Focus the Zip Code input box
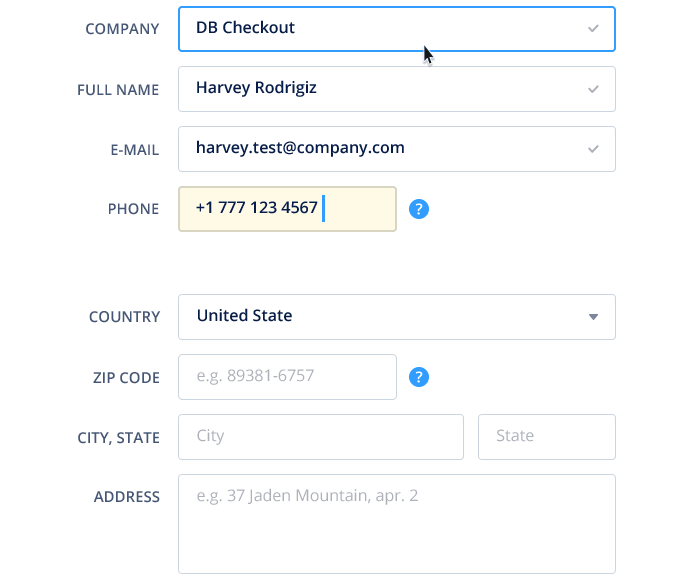 pos(287,377)
